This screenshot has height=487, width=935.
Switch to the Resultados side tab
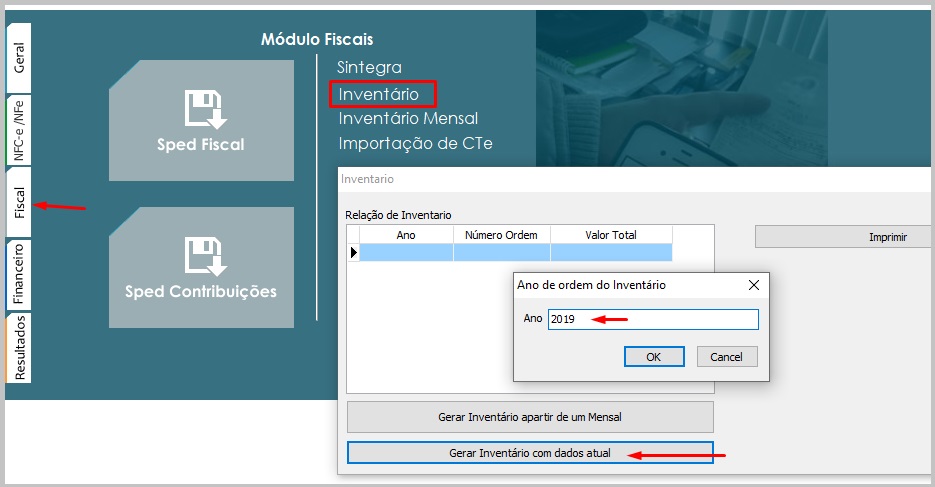pos(18,348)
